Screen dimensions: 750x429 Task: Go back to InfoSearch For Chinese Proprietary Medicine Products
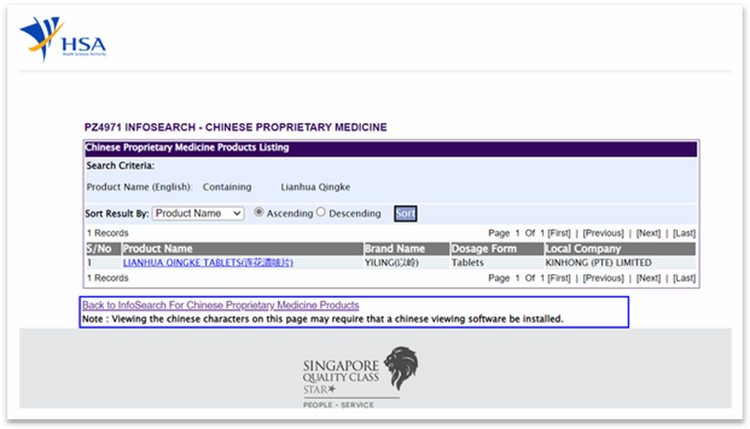(221, 305)
